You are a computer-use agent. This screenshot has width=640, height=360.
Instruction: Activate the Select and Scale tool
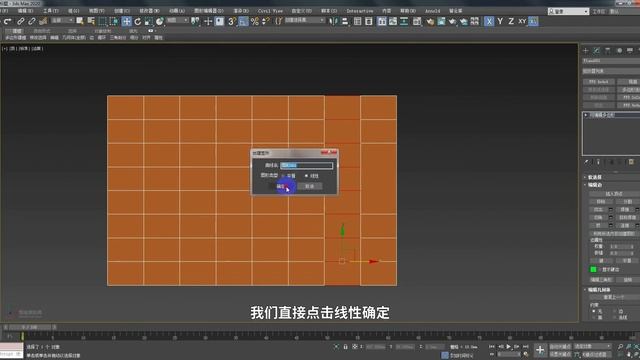click(149, 21)
